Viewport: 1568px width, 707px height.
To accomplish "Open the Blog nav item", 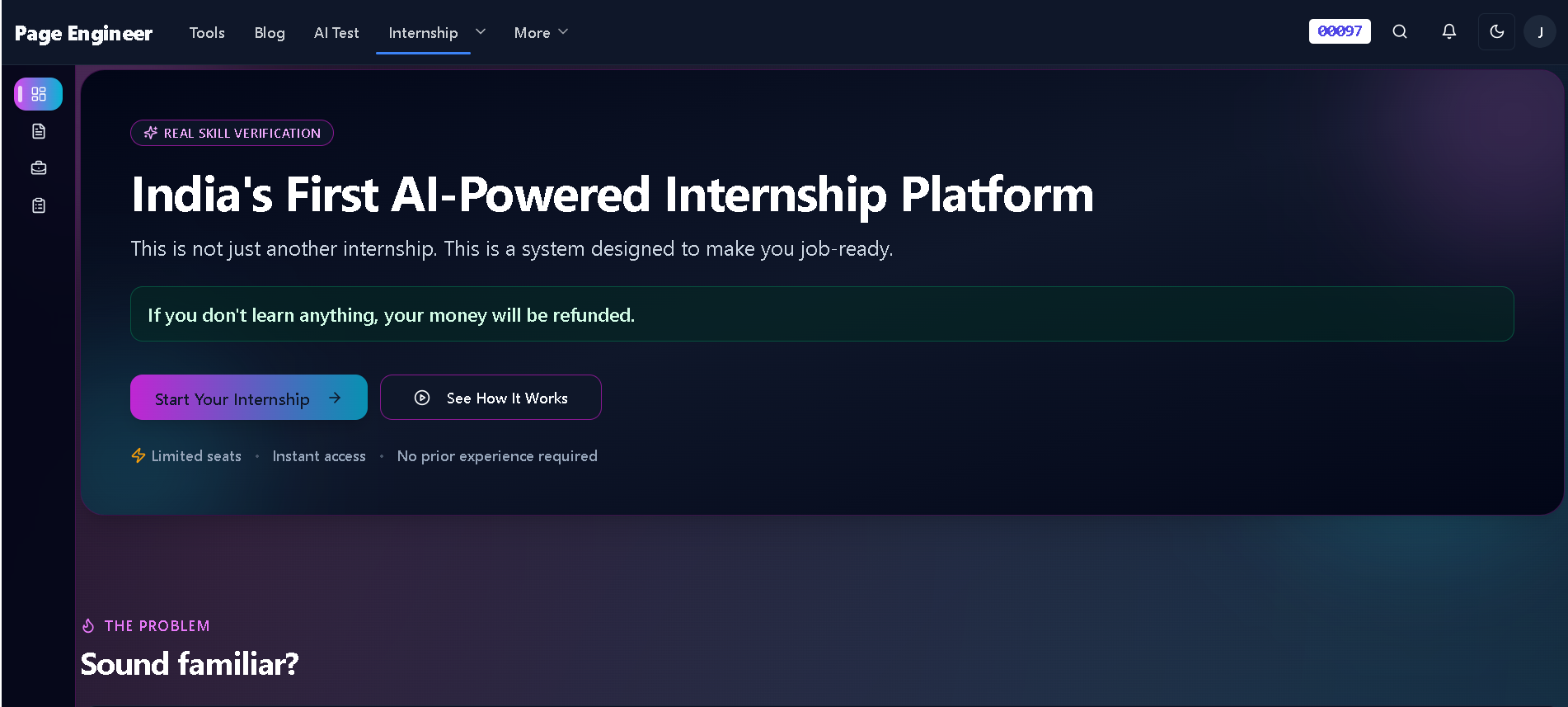I will tap(270, 33).
